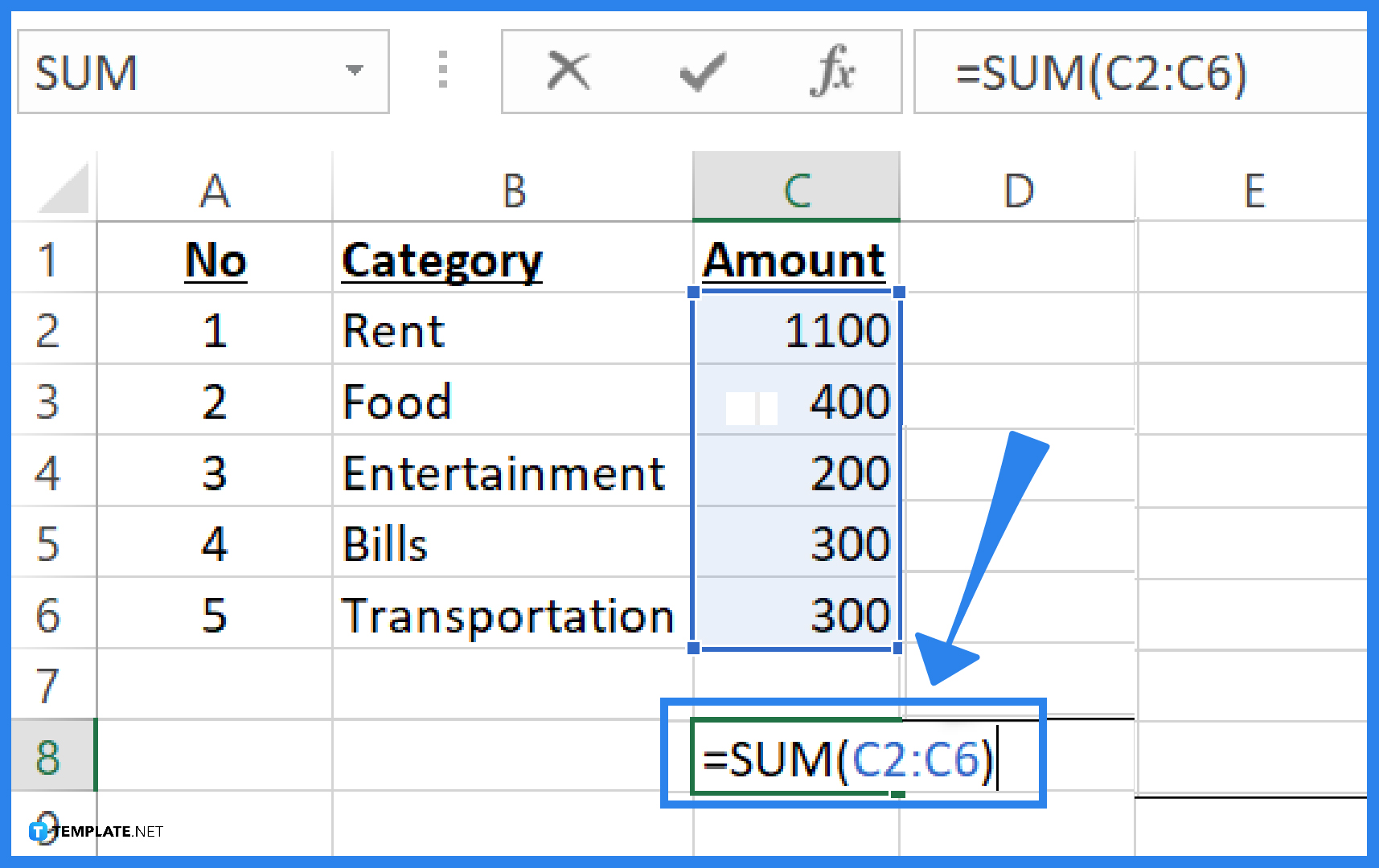
Task: Click empty cell B8 in row 8
Action: [513, 755]
